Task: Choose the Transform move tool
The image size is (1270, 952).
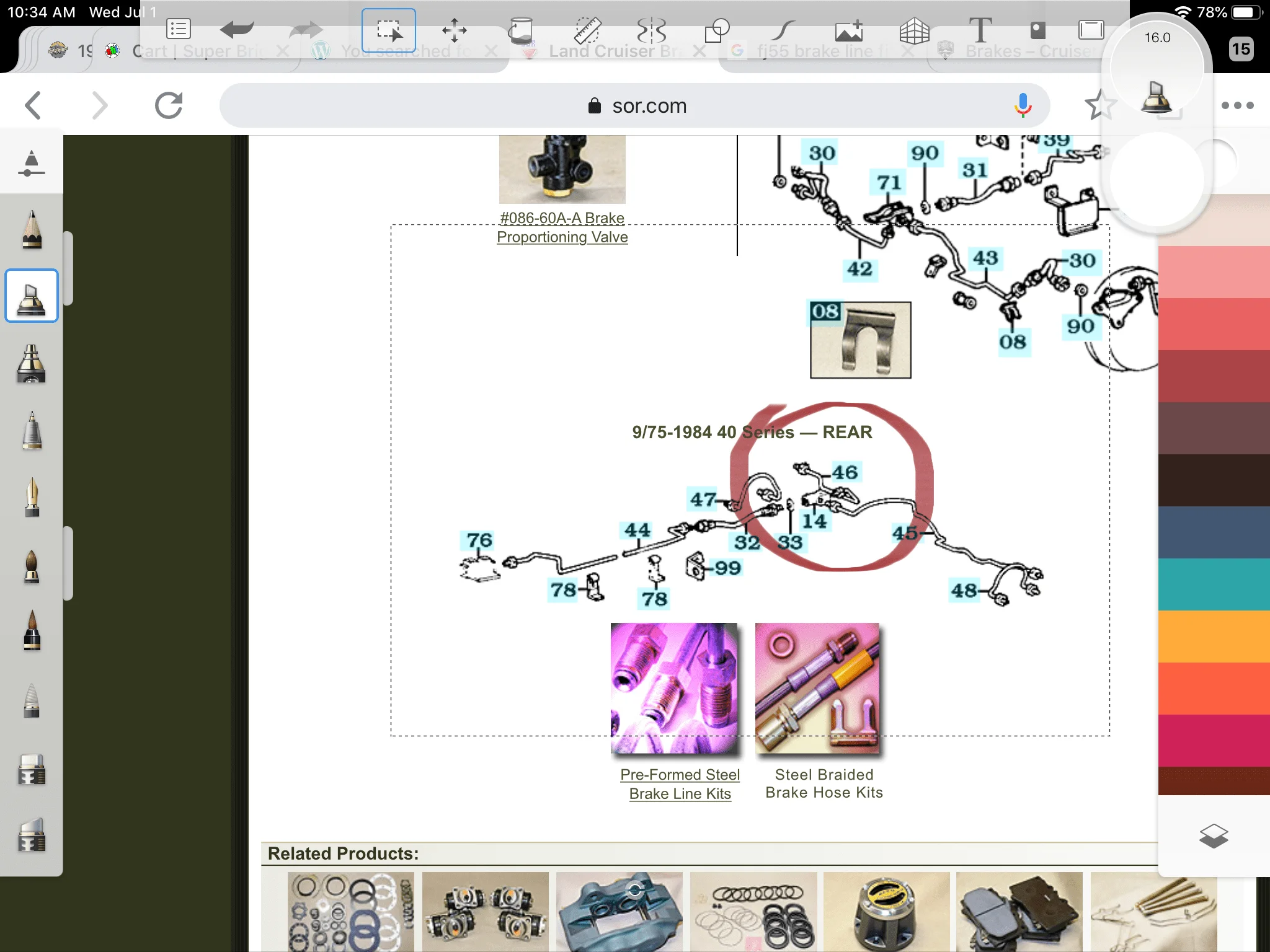Action: coord(455,30)
